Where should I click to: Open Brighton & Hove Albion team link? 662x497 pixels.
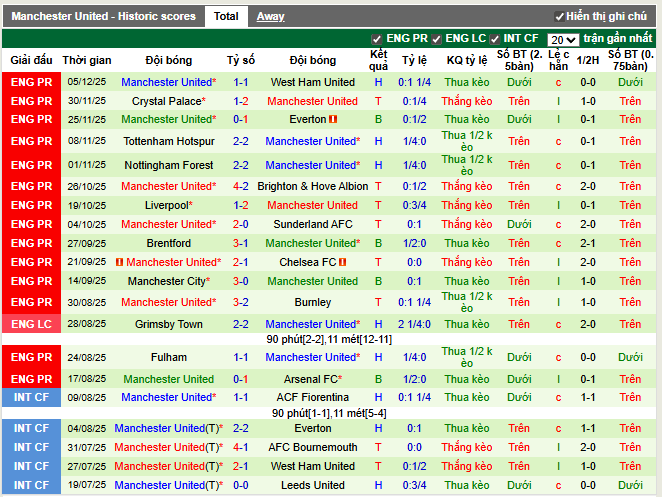313,186
